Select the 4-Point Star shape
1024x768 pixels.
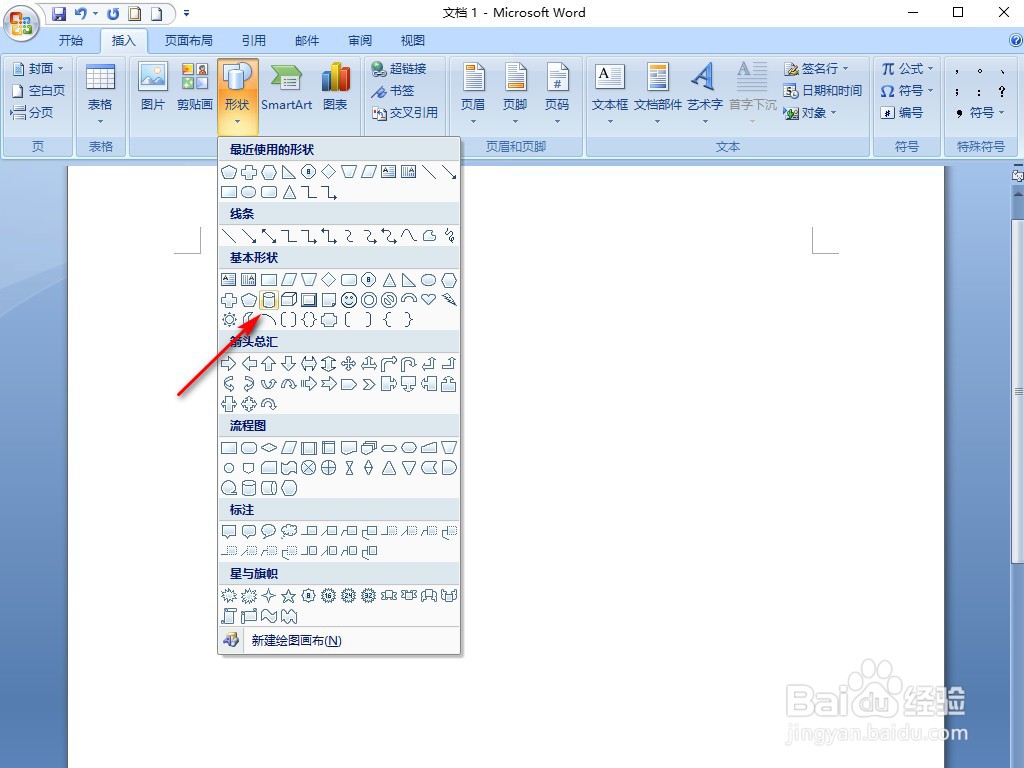(268, 596)
